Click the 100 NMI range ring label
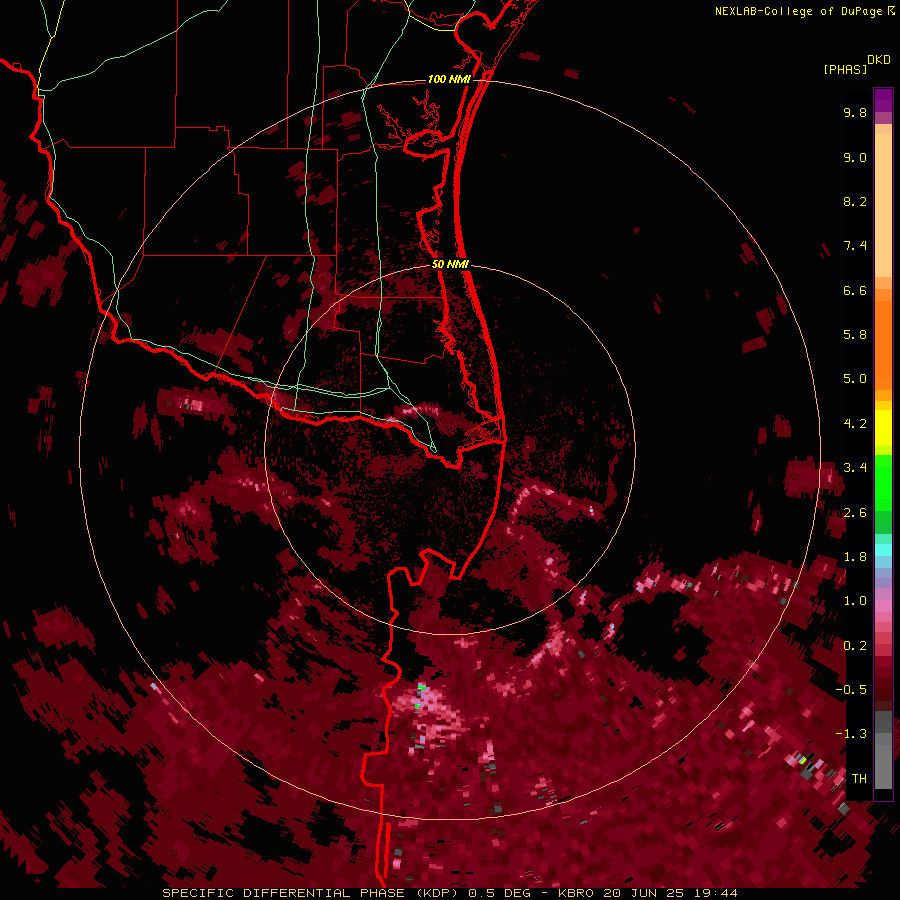900x900 pixels. pyautogui.click(x=449, y=79)
